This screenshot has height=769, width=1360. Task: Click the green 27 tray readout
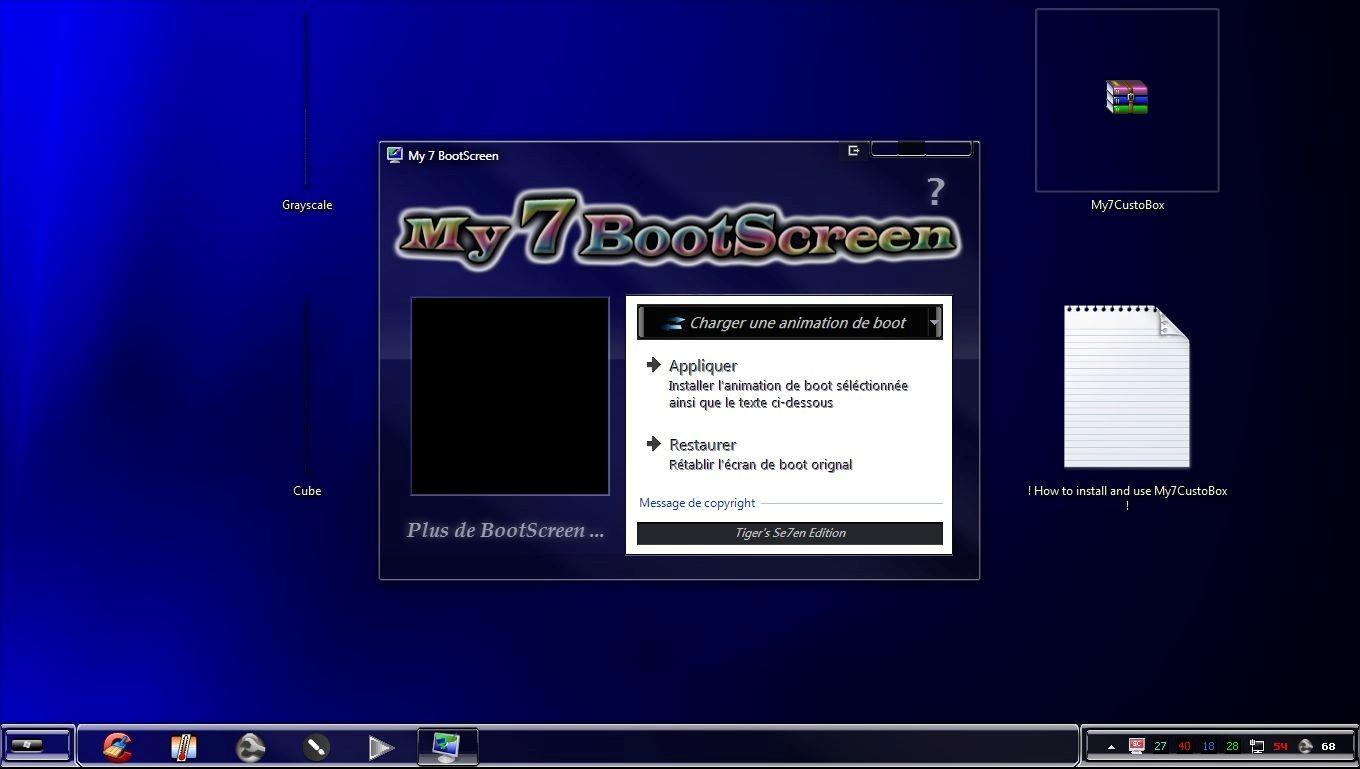(1160, 746)
